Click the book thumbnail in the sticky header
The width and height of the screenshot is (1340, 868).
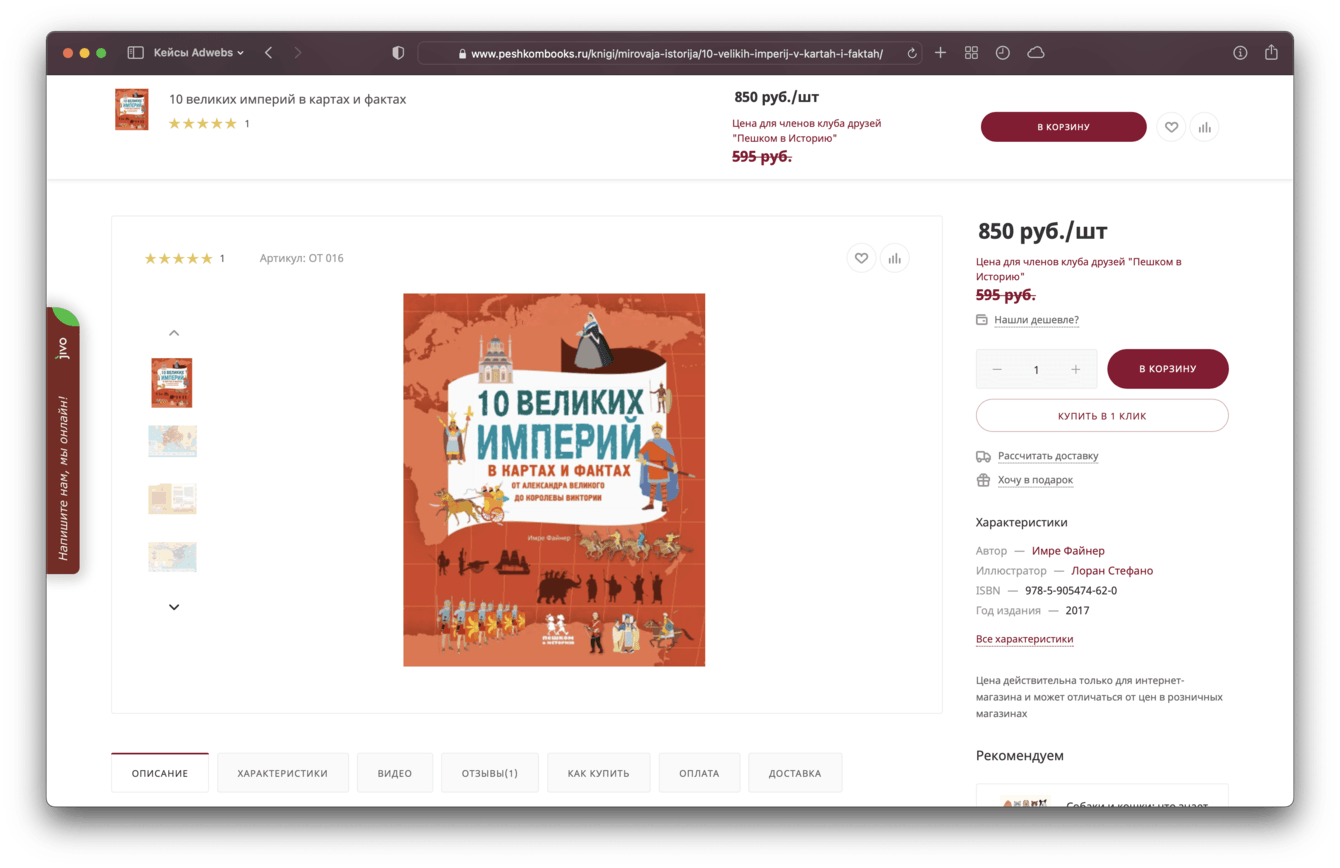point(132,110)
